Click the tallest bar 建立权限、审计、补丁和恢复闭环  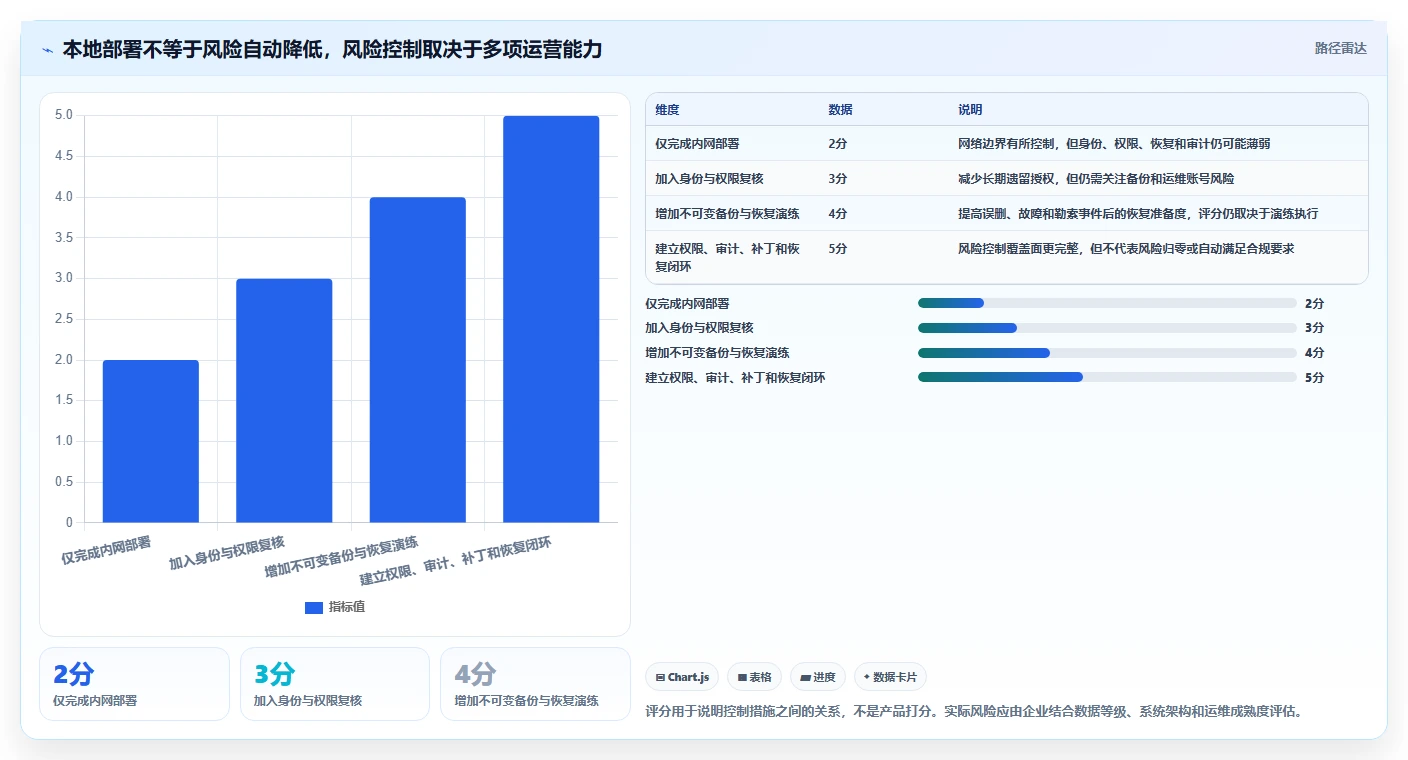(551, 319)
